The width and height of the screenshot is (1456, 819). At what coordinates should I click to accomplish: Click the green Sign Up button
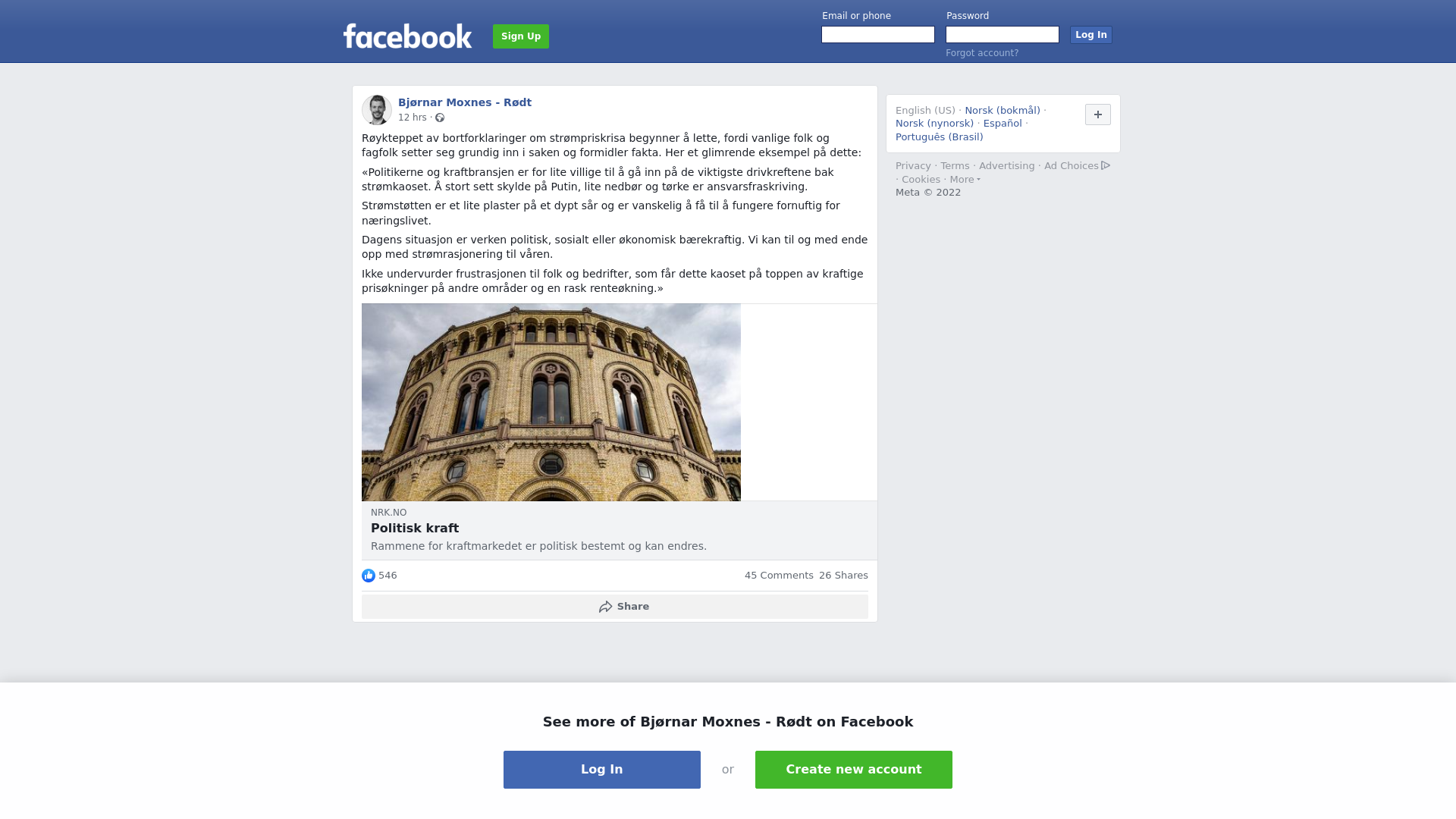[x=521, y=36]
